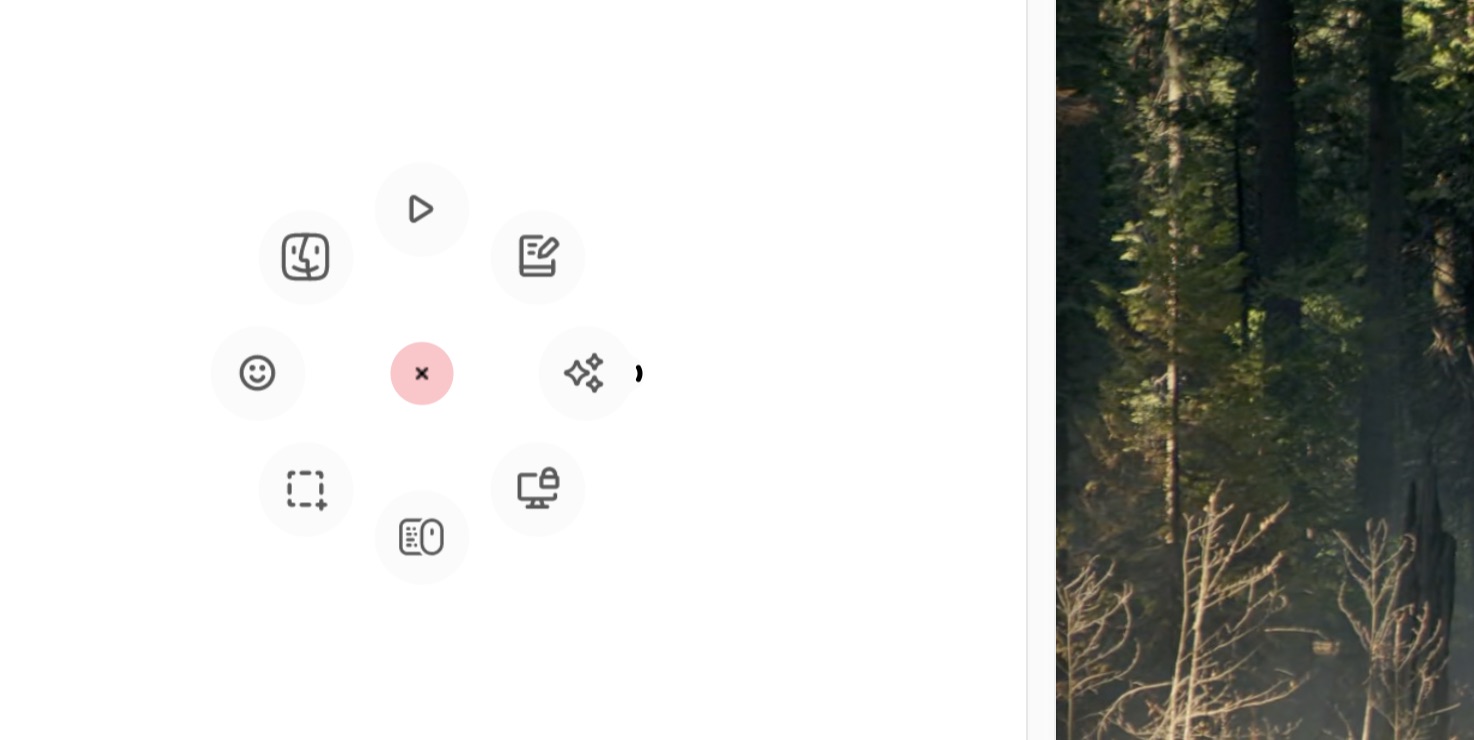Click the play triangle icon in radial menu
The image size is (1474, 740).
[x=421, y=209]
